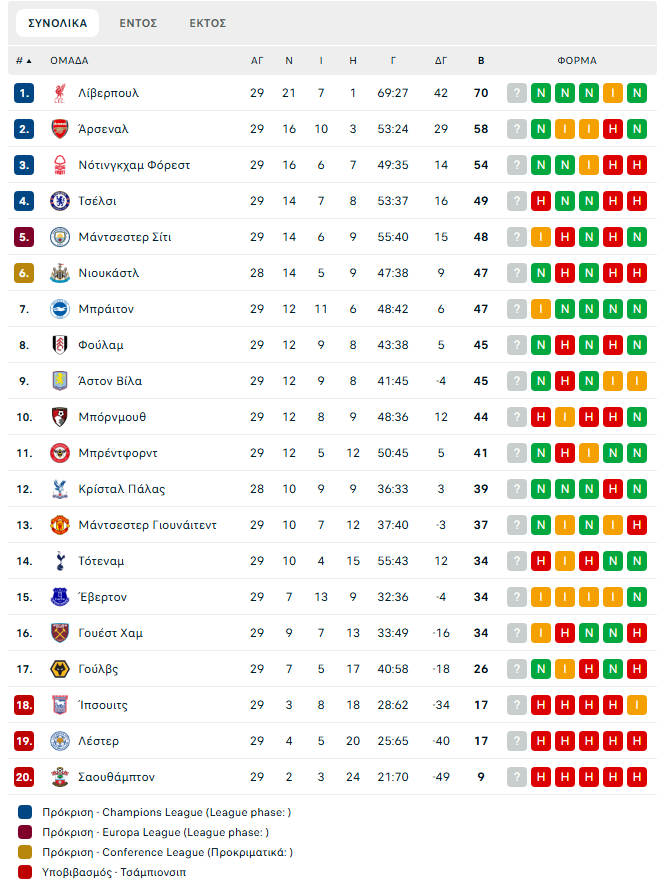Viewport: 659px width, 889px height.
Task: Click the Arsenal club crest
Action: click(x=60, y=129)
